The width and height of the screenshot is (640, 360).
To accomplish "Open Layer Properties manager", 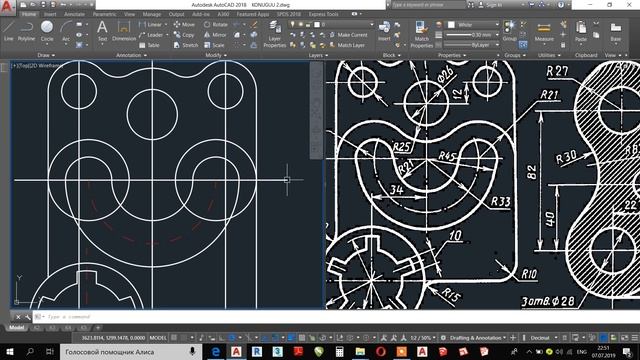I will click(274, 34).
